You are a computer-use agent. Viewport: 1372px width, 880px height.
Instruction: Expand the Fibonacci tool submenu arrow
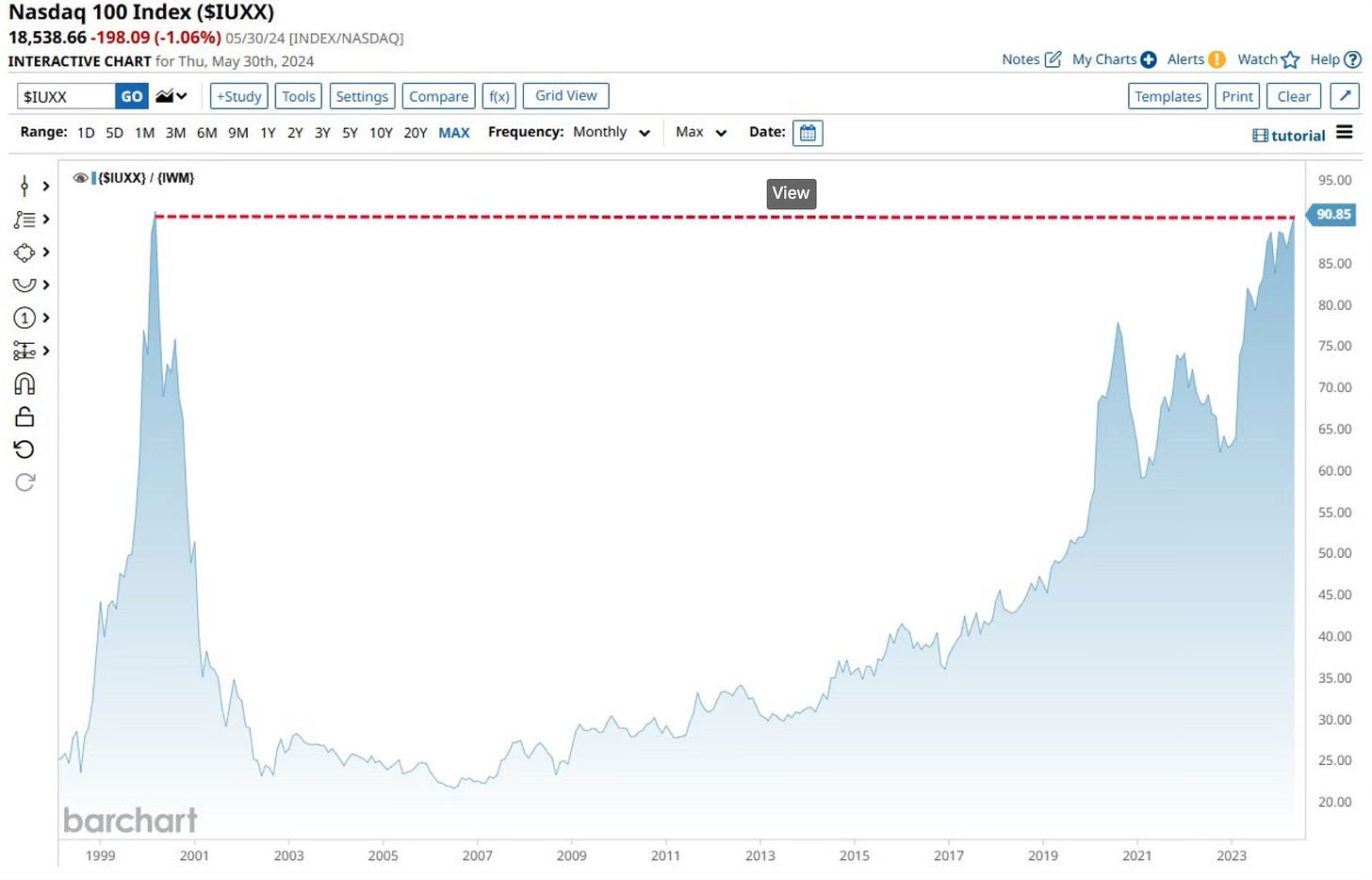45,350
